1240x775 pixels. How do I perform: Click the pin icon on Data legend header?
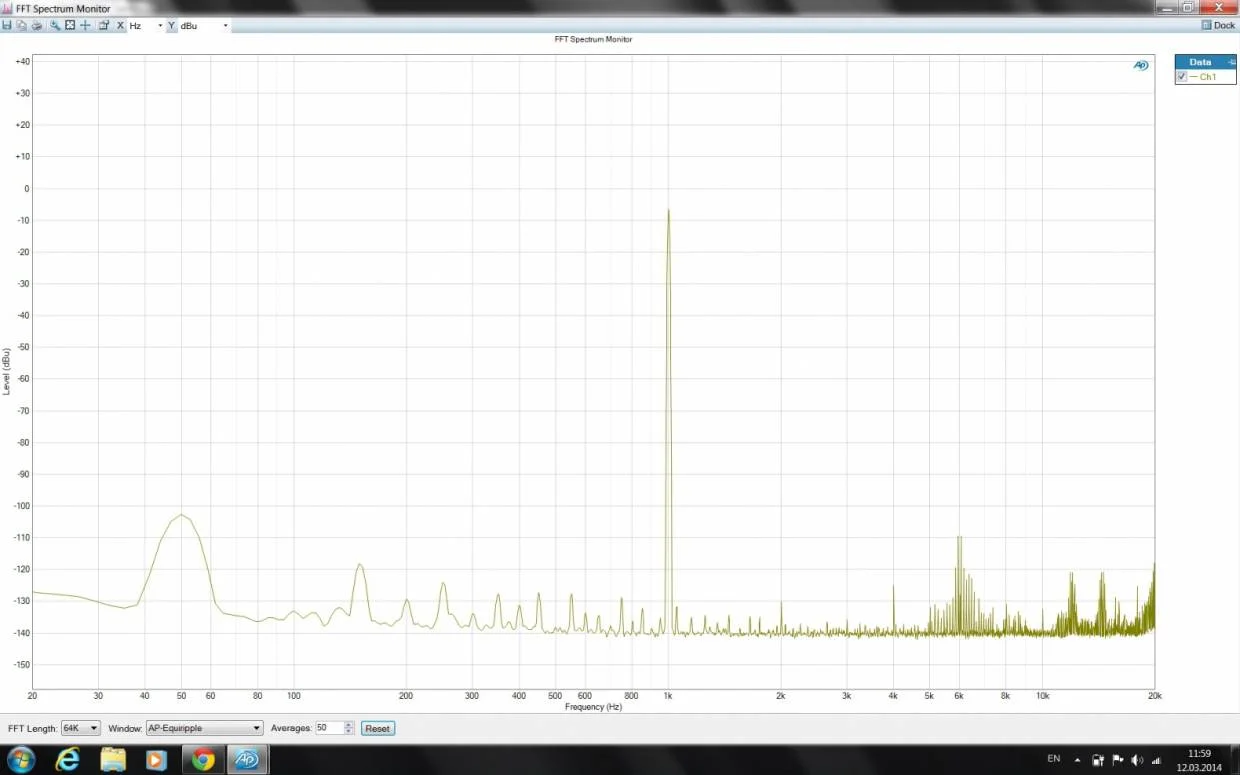click(1231, 62)
